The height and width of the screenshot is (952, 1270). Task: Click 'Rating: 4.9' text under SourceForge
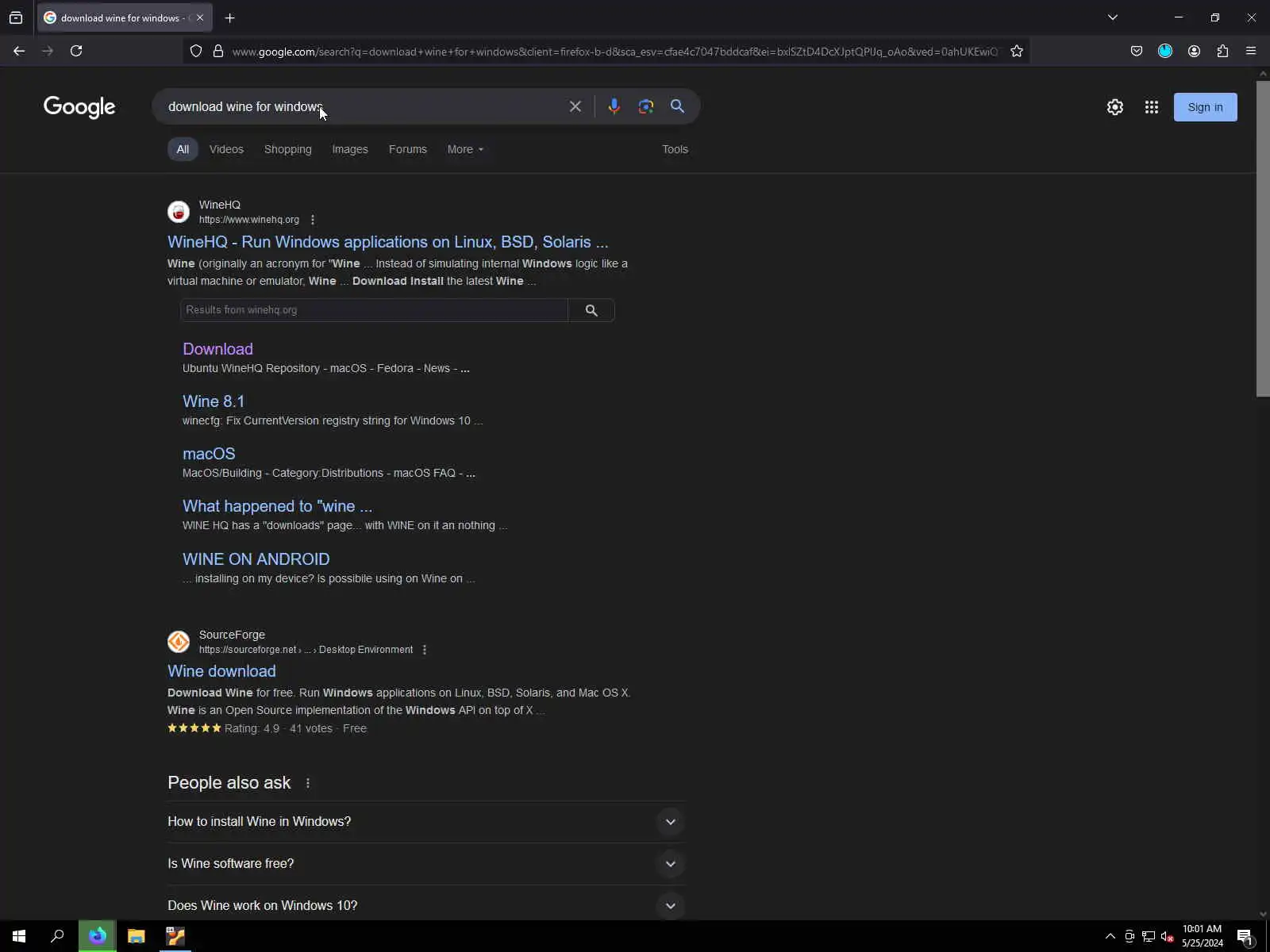tap(252, 728)
